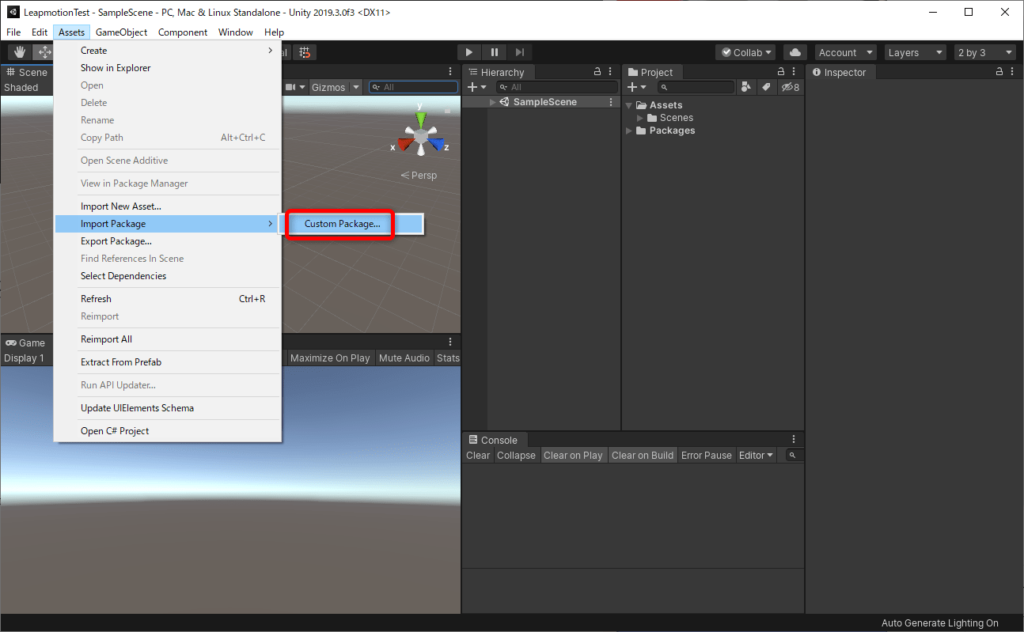Open the Create submenu in Assets menu

pos(168,50)
